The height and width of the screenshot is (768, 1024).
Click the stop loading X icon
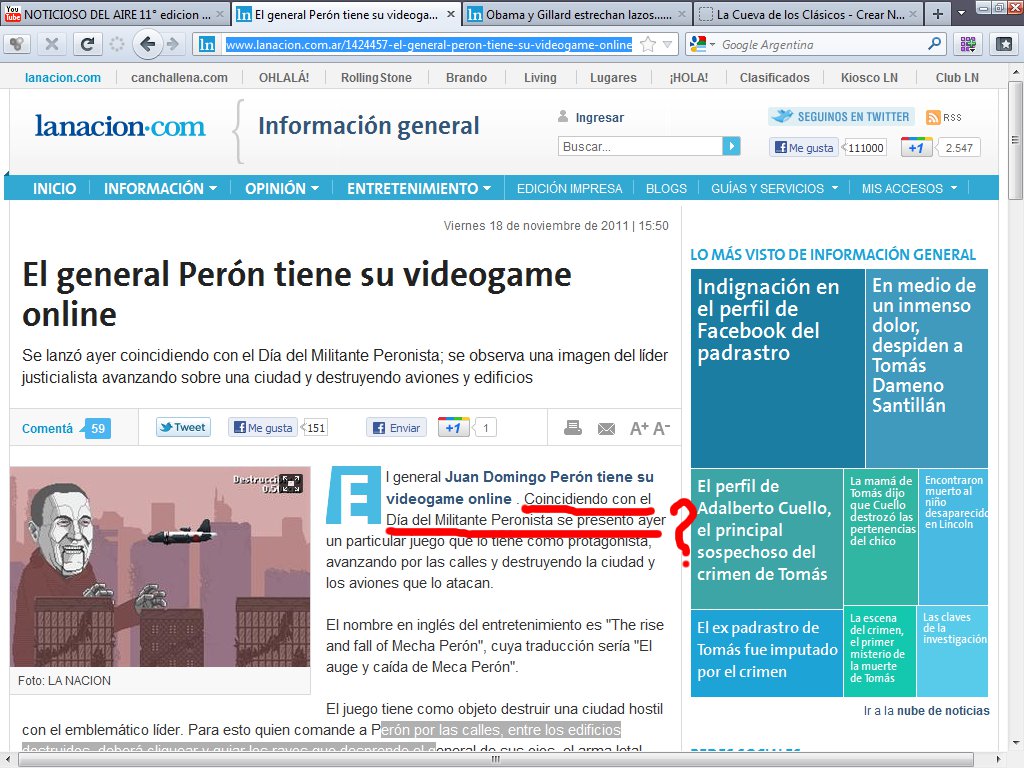[52, 44]
